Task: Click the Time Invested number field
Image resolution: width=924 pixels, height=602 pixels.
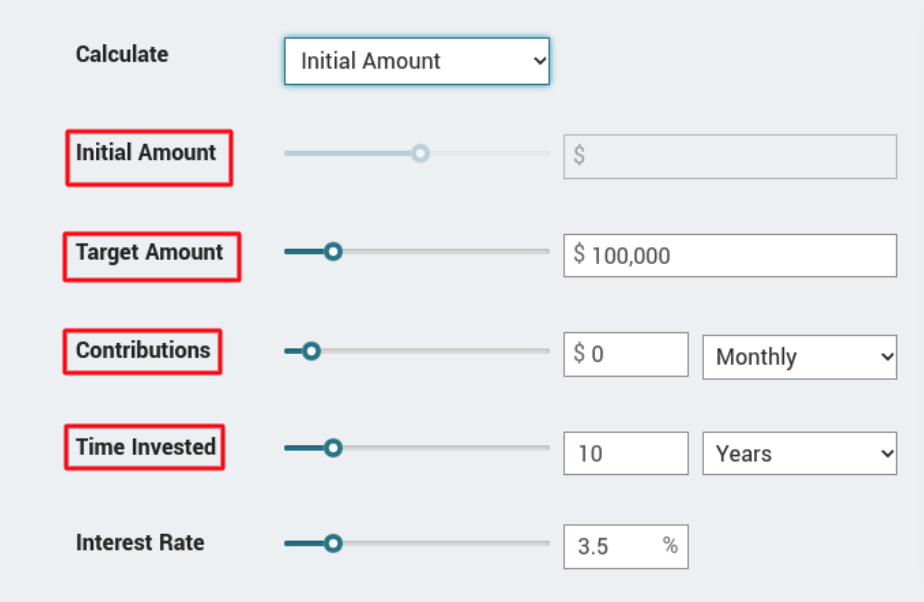Action: 625,454
